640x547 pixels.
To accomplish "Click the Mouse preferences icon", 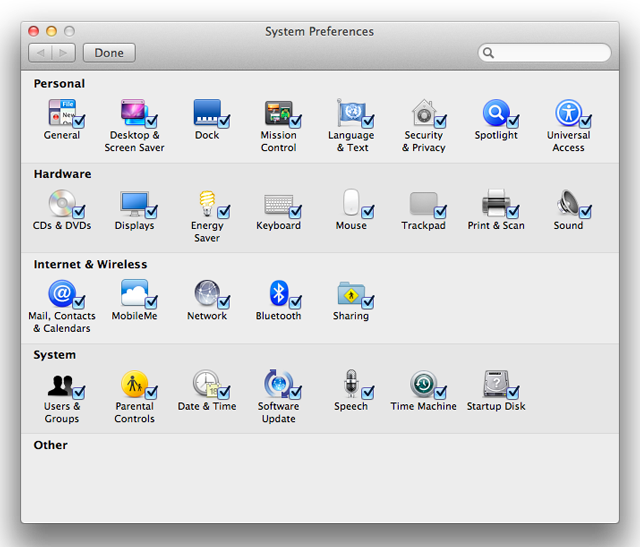I will tap(351, 202).
